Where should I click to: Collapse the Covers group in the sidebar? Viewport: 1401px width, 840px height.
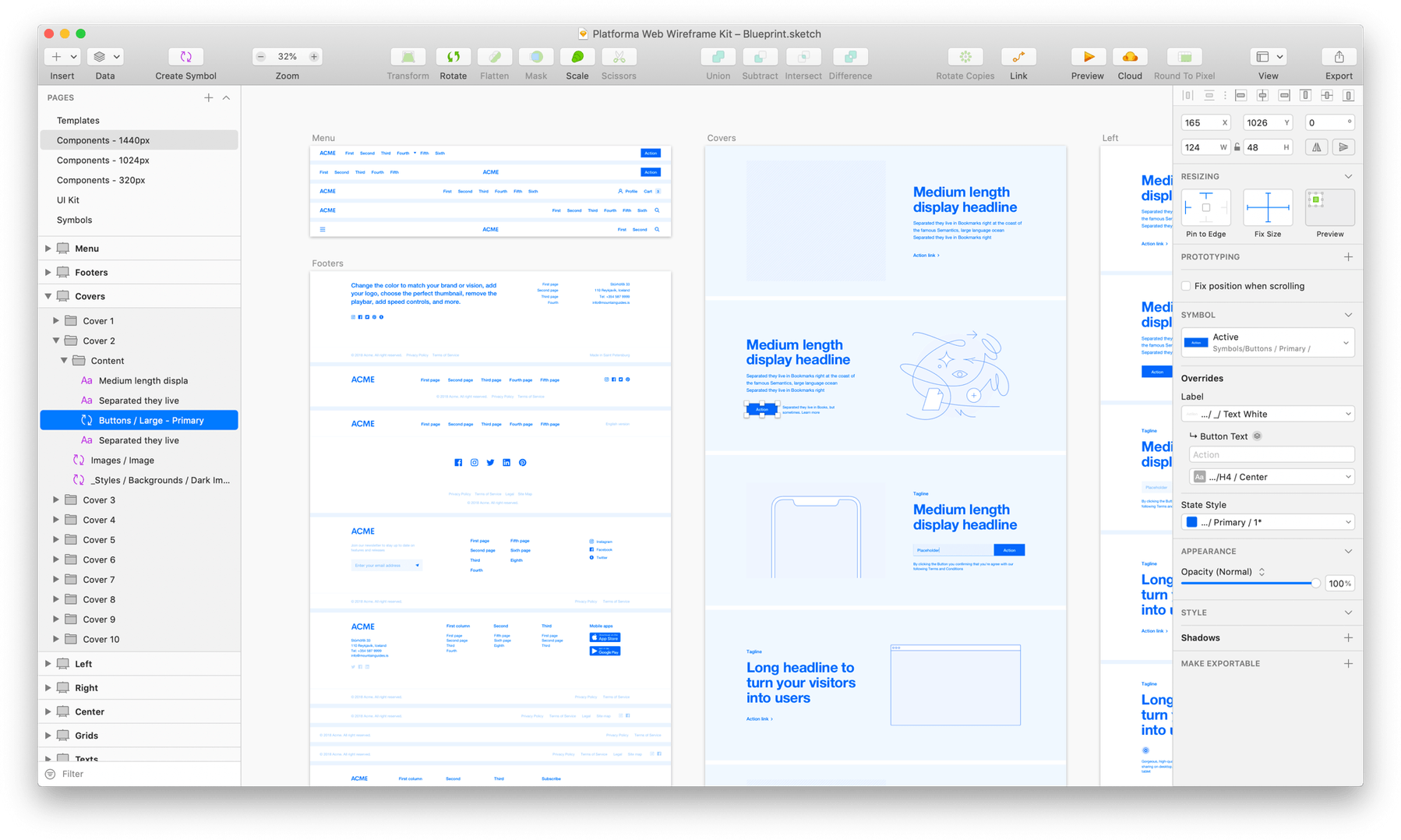48,296
